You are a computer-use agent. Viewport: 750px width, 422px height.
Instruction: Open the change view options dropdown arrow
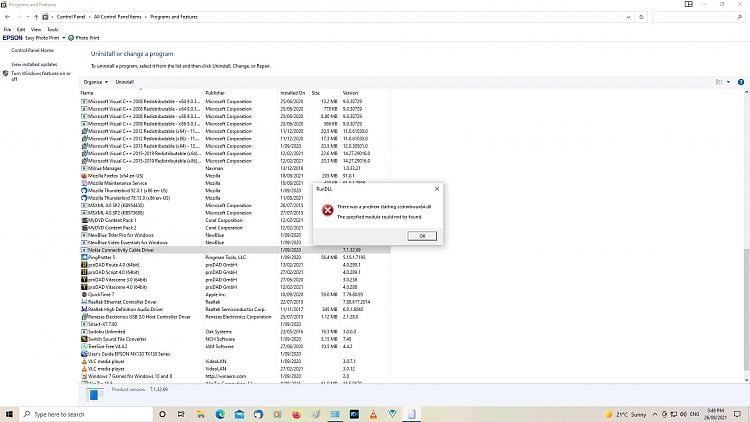pos(728,82)
